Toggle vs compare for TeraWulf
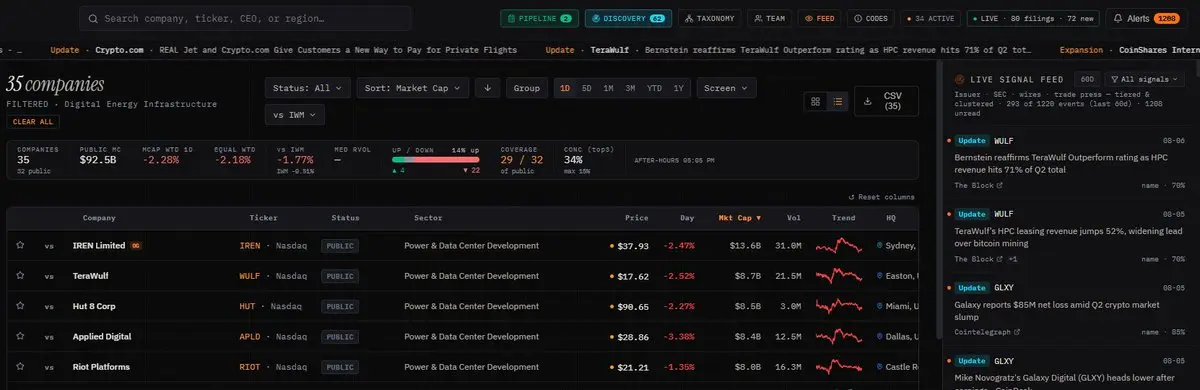The image size is (1200, 390). point(49,276)
